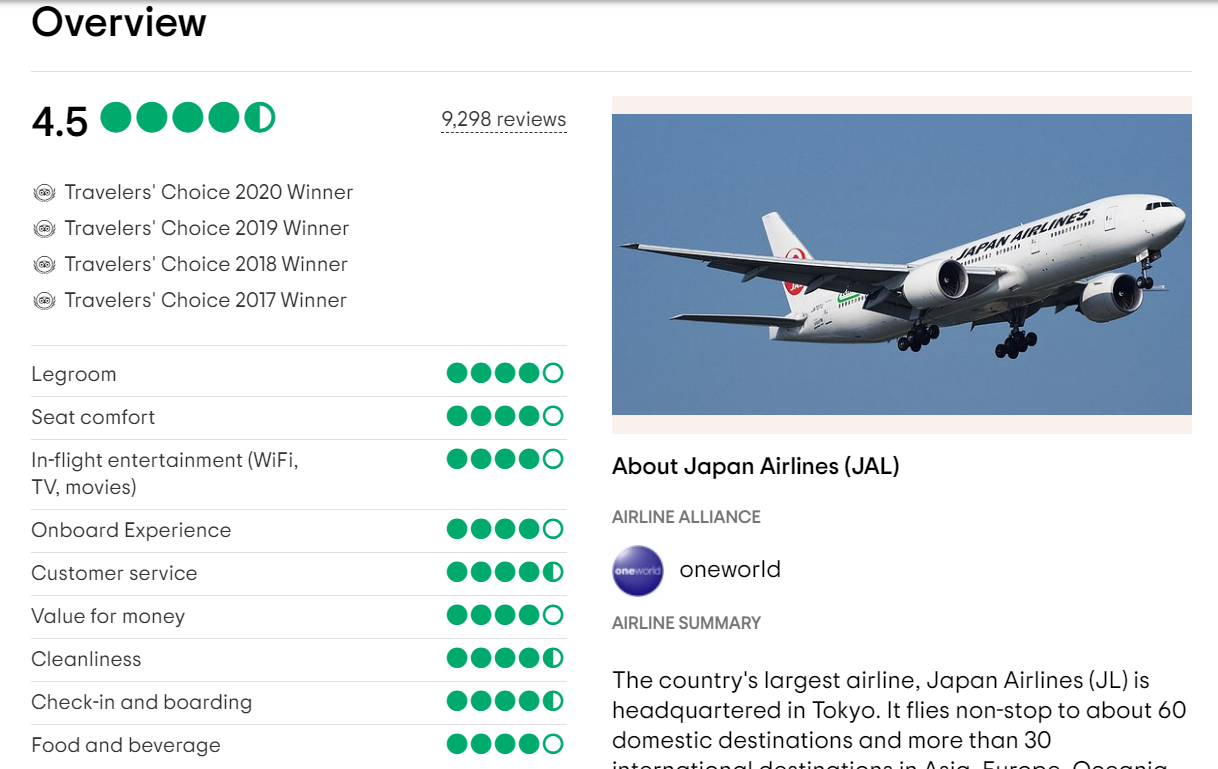
Task: Click the "Travelers' Choice 2019 Winner" text
Action: click(x=207, y=228)
